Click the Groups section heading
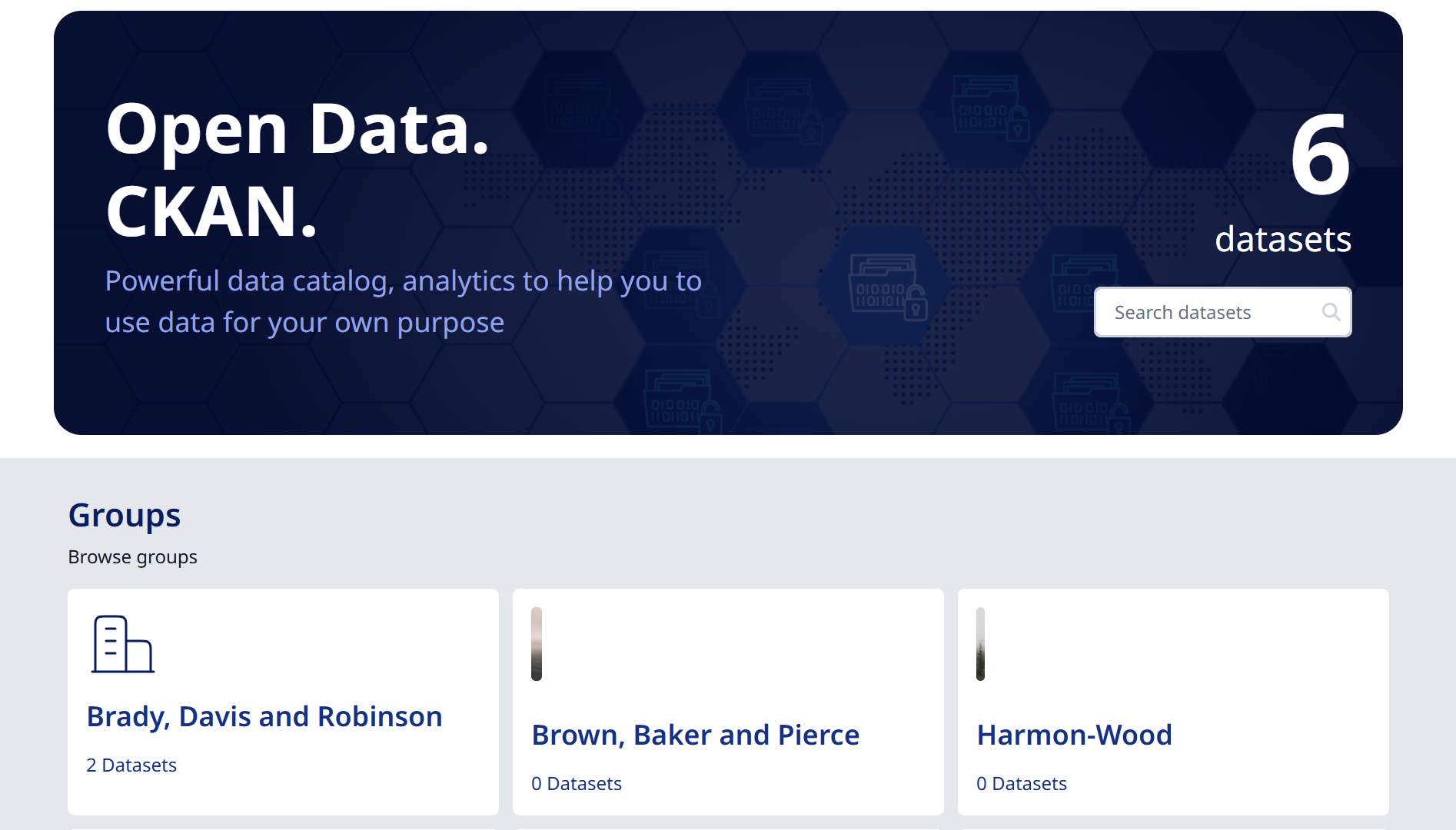This screenshot has height=830, width=1456. (125, 515)
